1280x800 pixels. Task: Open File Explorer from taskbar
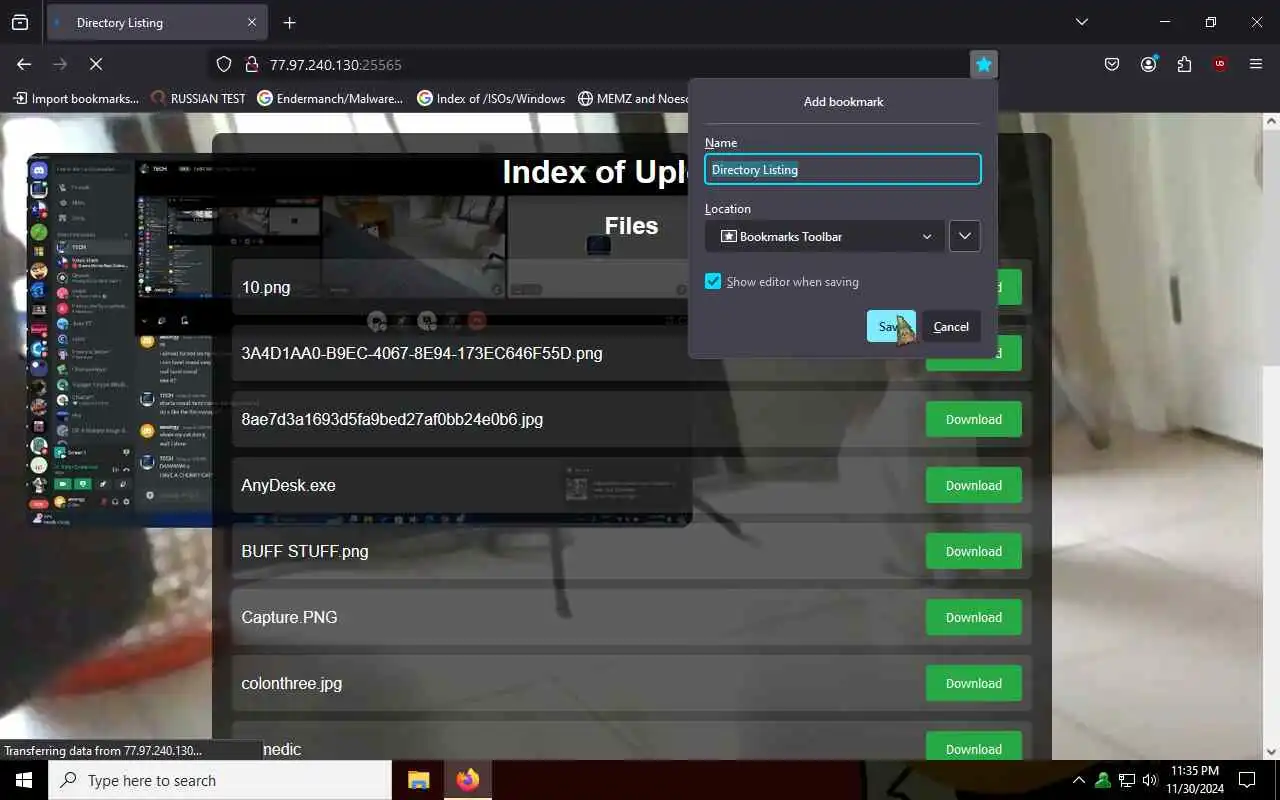tap(418, 780)
